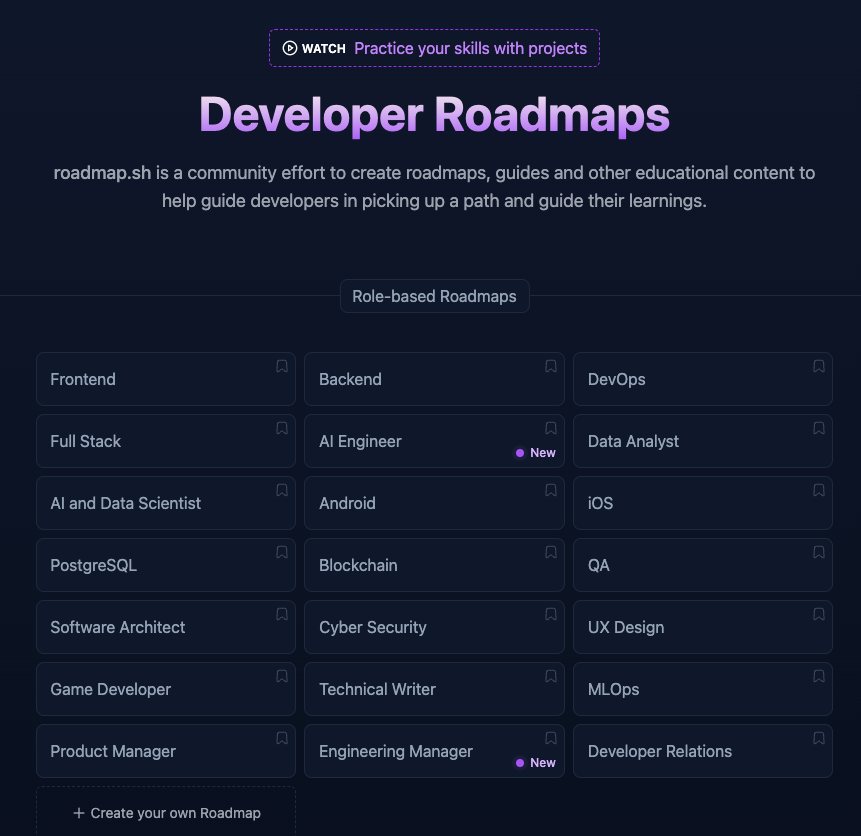Image resolution: width=861 pixels, height=836 pixels.
Task: Click the New badge on Engineering Manager
Action: (535, 762)
